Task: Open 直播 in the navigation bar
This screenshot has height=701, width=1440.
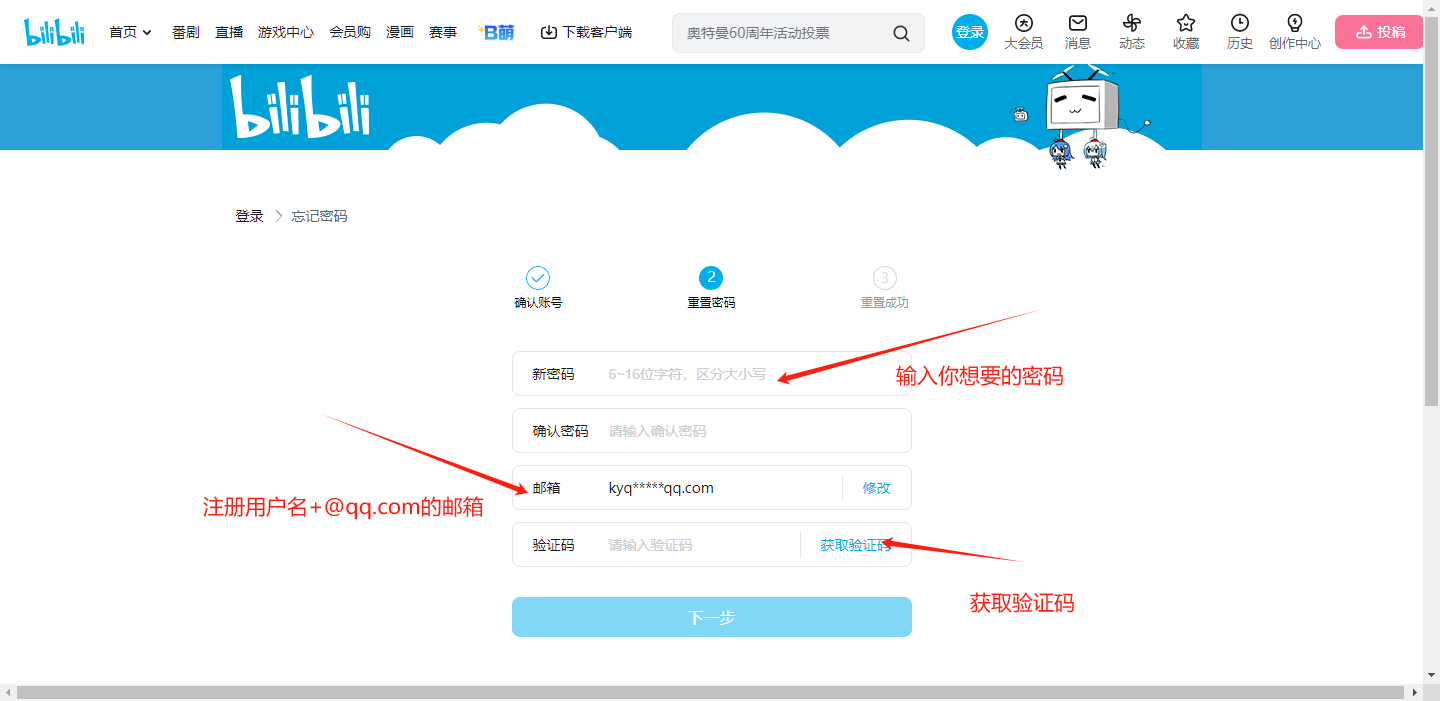Action: (229, 32)
